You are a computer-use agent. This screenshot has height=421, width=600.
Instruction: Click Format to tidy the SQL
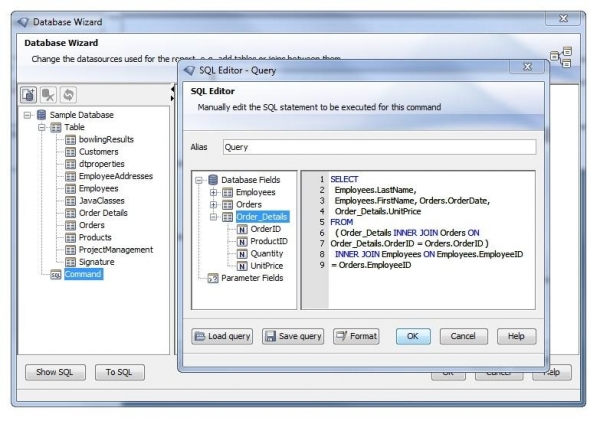coord(356,336)
